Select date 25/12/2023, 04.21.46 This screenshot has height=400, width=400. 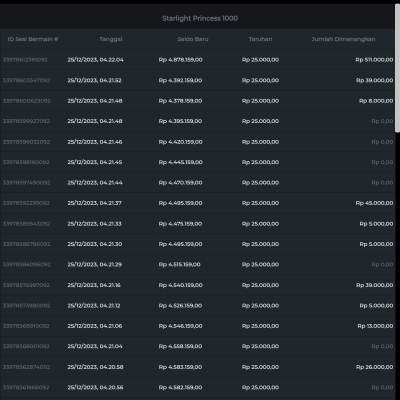point(95,142)
